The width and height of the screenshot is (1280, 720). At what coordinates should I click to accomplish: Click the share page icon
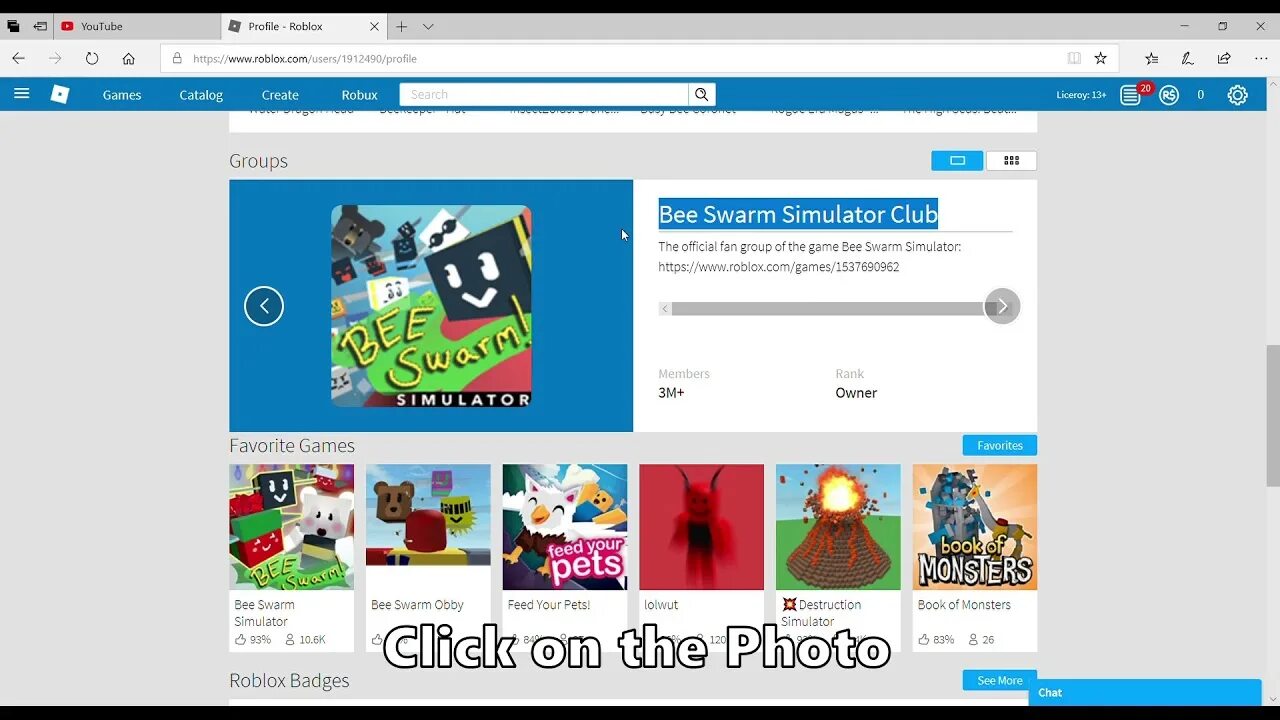(1224, 58)
